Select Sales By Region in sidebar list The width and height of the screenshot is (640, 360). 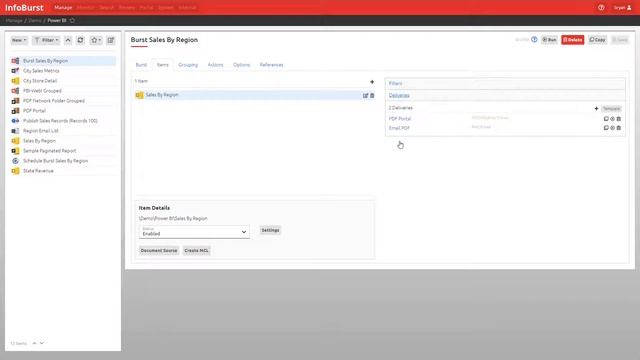tap(39, 141)
